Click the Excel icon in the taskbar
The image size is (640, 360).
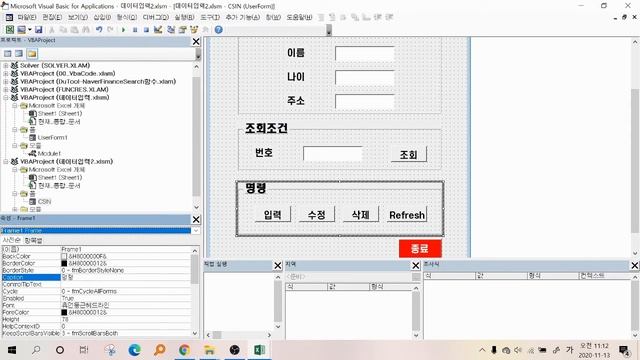coord(259,350)
